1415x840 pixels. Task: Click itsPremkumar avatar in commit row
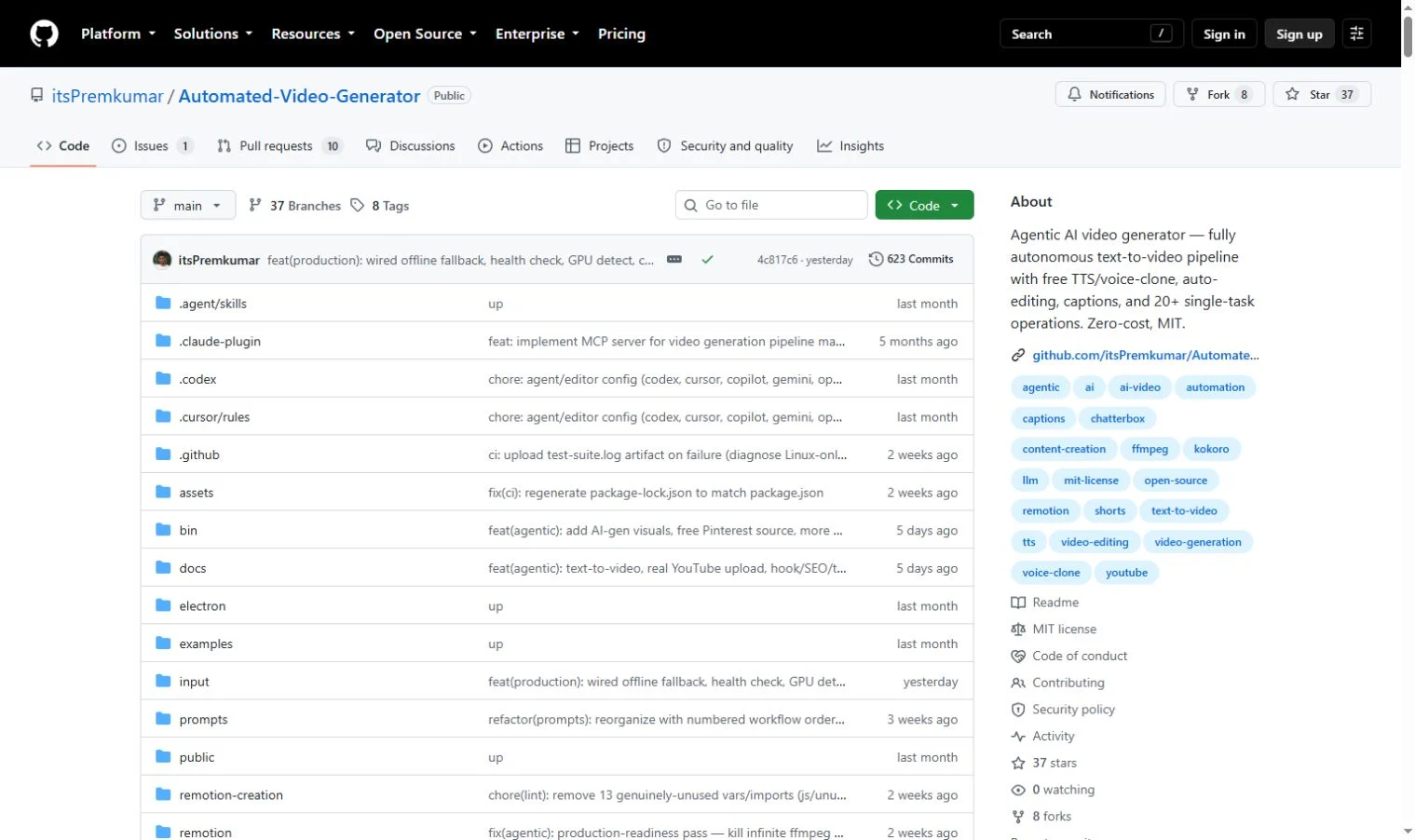coord(162,259)
